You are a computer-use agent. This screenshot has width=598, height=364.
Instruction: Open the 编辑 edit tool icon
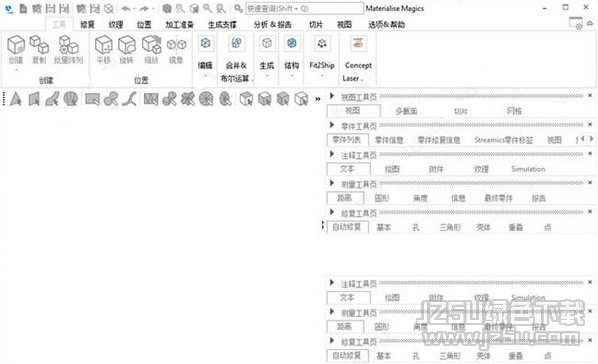pyautogui.click(x=205, y=43)
